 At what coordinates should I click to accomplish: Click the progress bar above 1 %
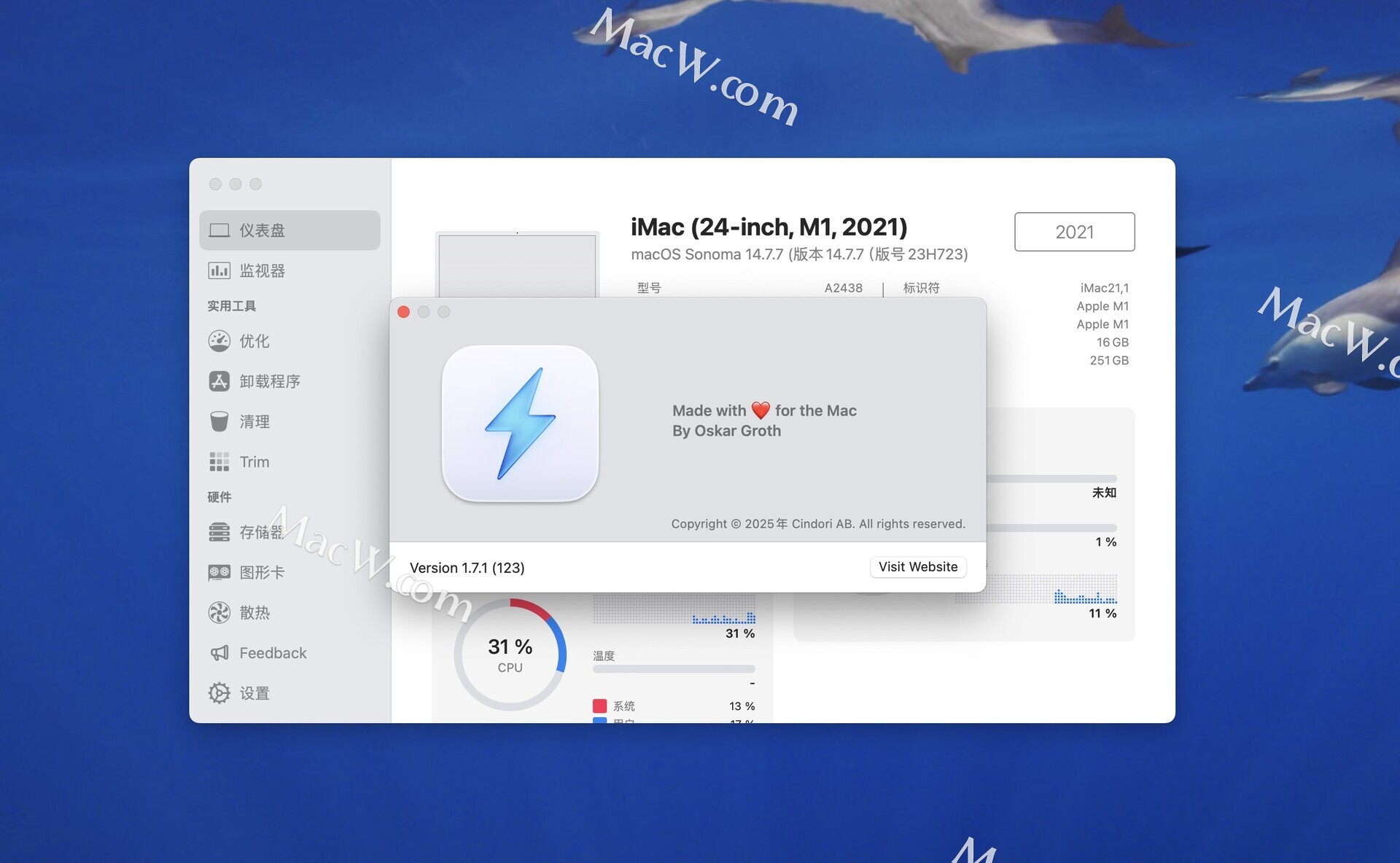coord(1051,528)
